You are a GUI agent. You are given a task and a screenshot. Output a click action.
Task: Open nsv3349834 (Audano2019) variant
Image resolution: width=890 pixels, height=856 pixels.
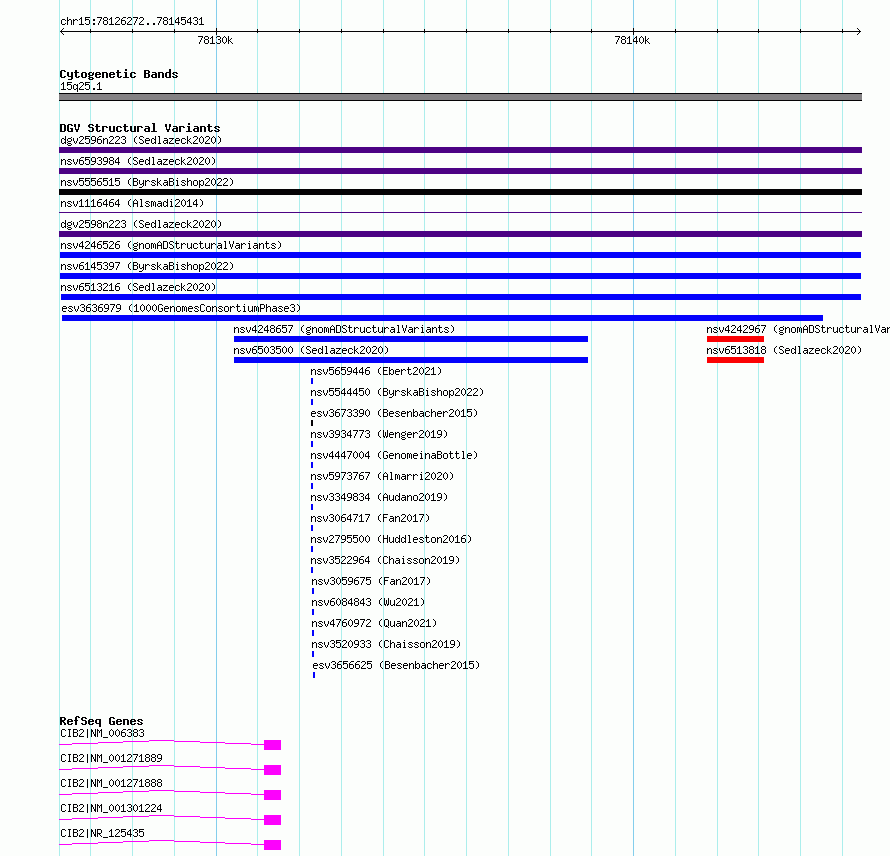click(x=379, y=497)
